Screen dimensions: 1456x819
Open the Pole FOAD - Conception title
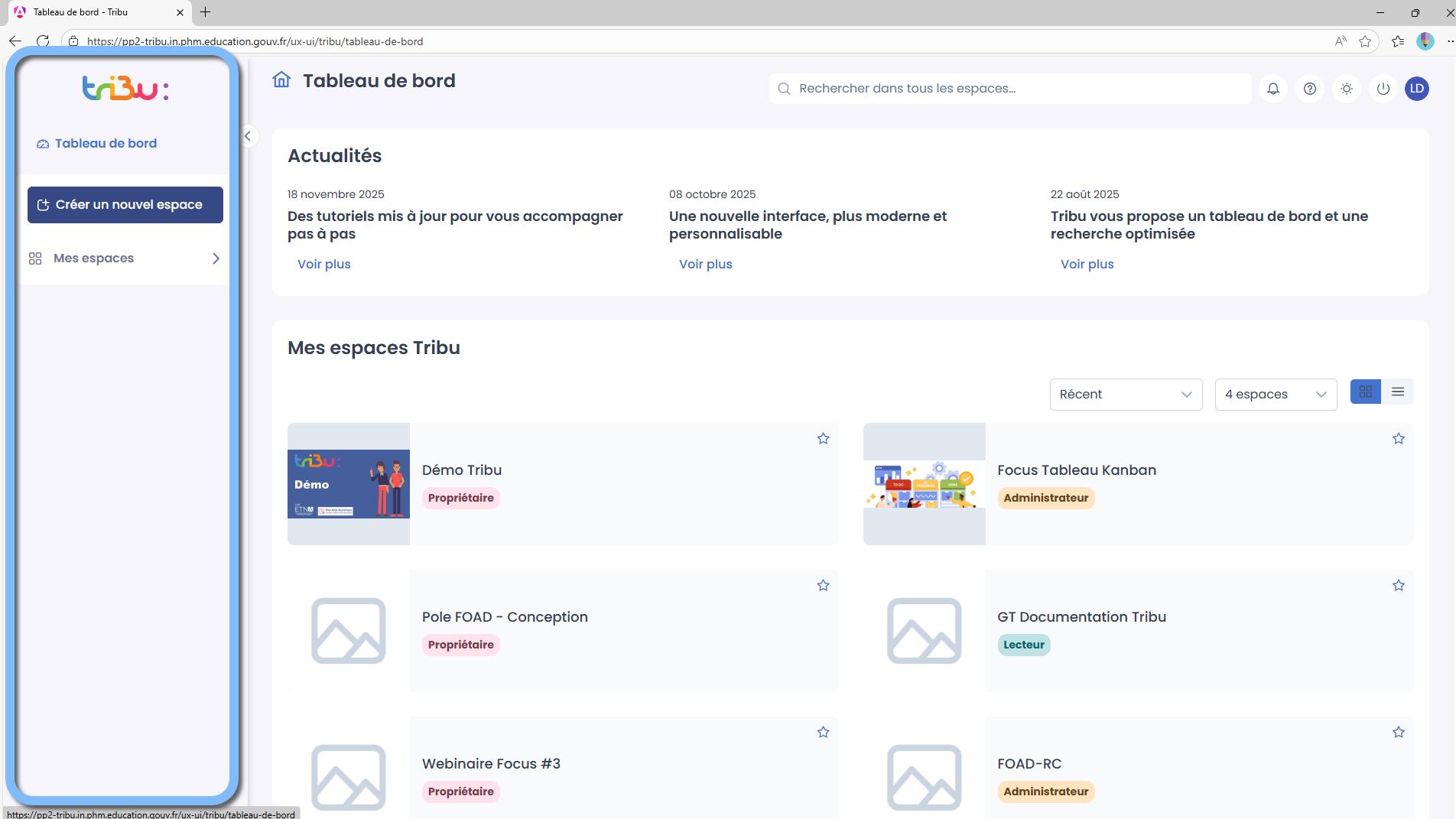(505, 617)
